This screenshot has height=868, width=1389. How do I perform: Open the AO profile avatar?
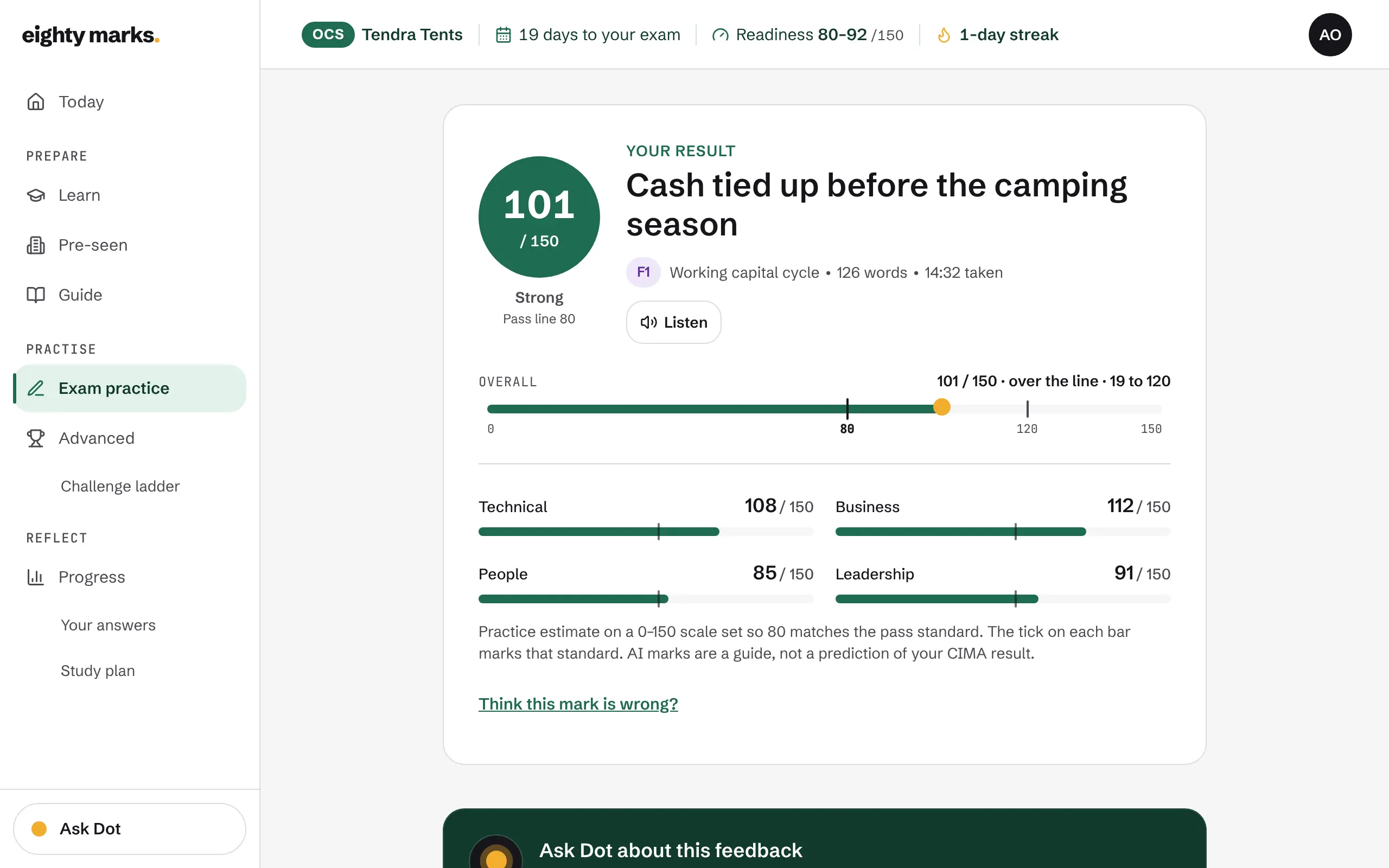point(1330,34)
